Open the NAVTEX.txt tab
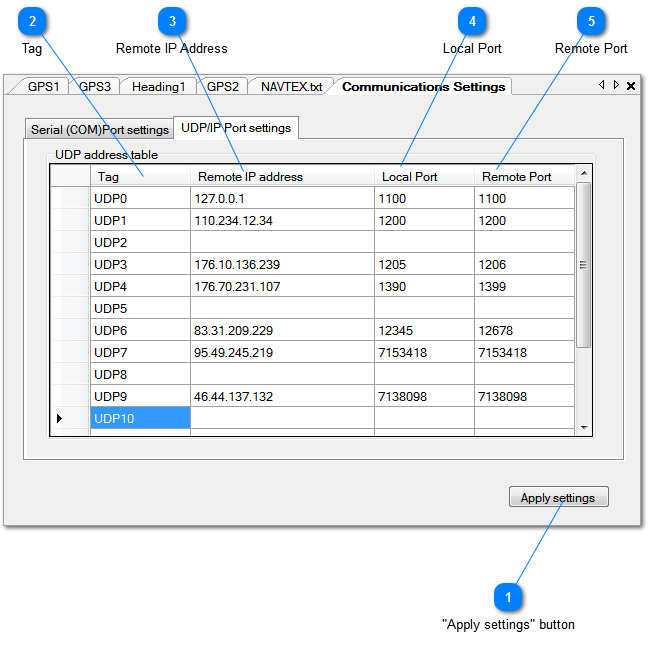649x648 pixels. tap(291, 86)
